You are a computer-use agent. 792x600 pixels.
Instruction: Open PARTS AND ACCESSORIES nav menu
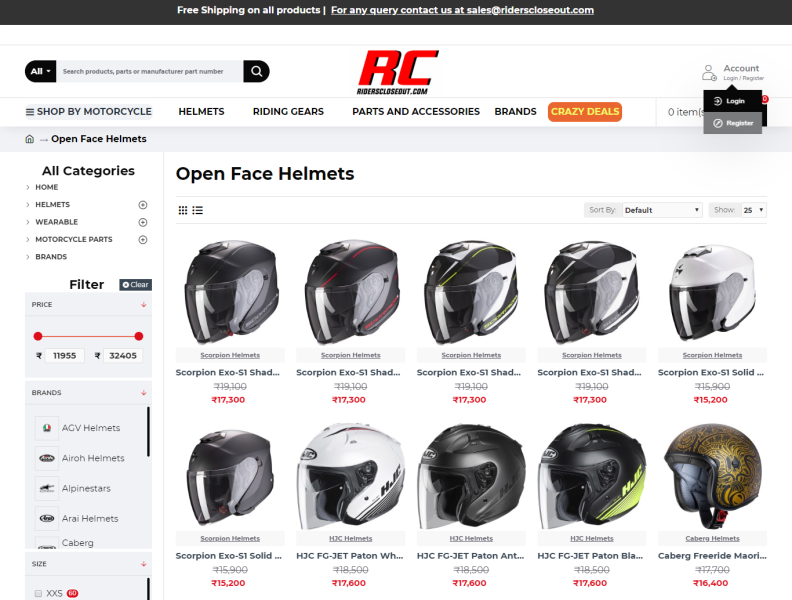(416, 112)
